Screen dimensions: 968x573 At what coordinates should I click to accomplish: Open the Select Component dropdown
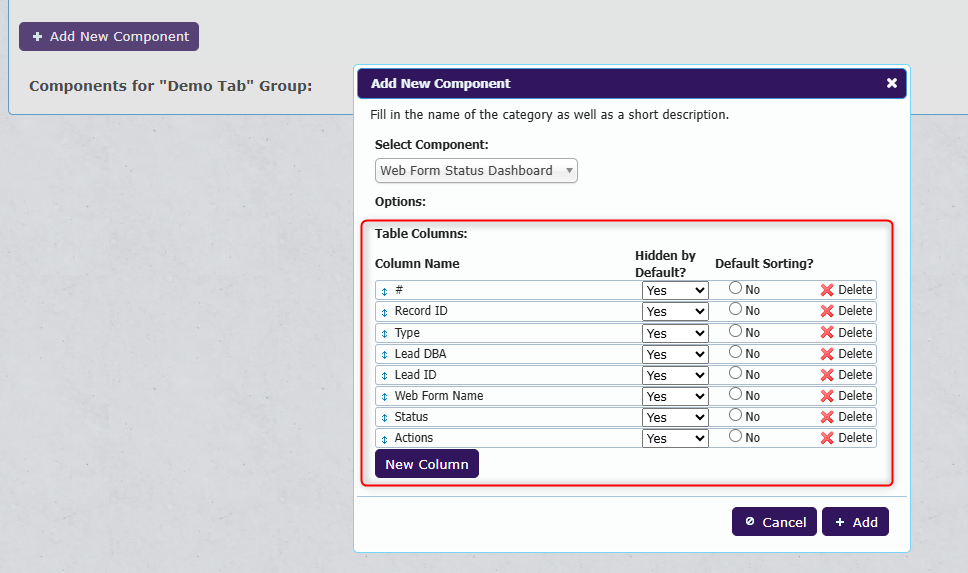pos(476,171)
